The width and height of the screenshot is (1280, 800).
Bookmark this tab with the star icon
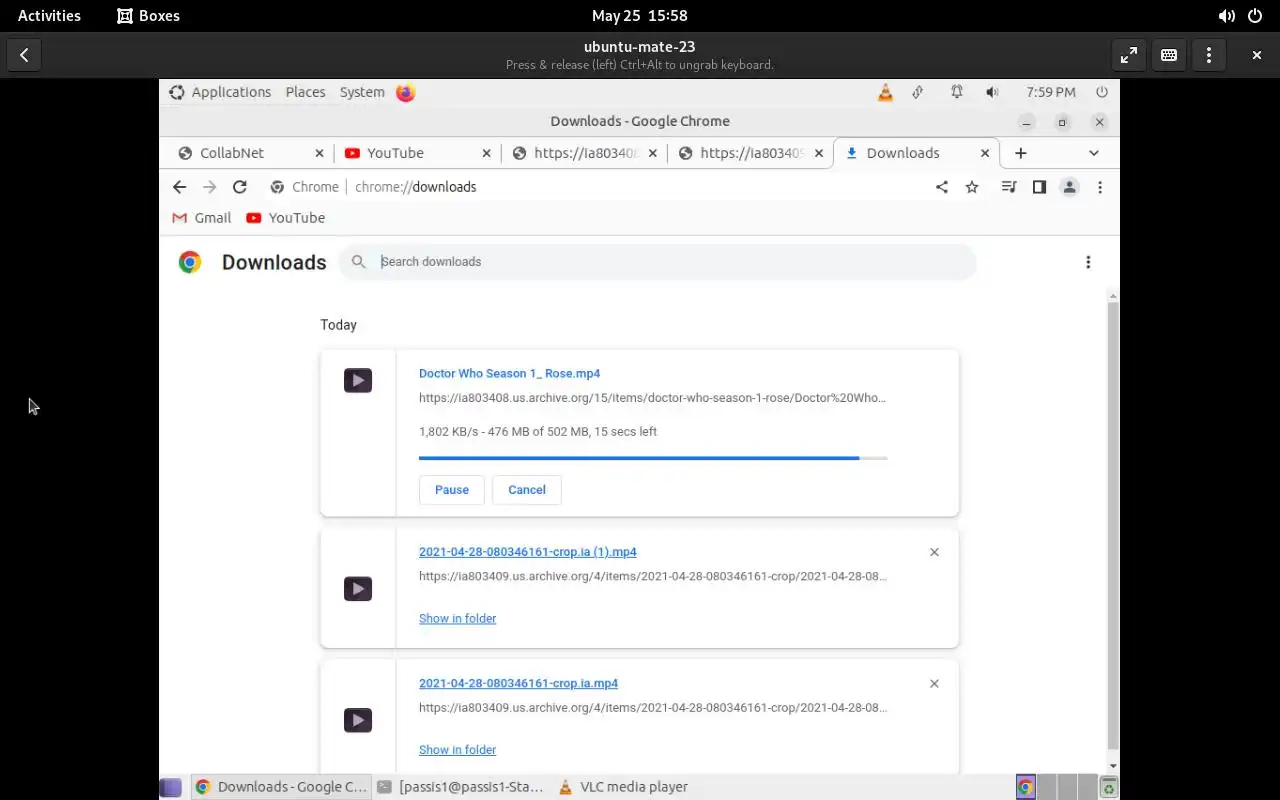coord(972,187)
